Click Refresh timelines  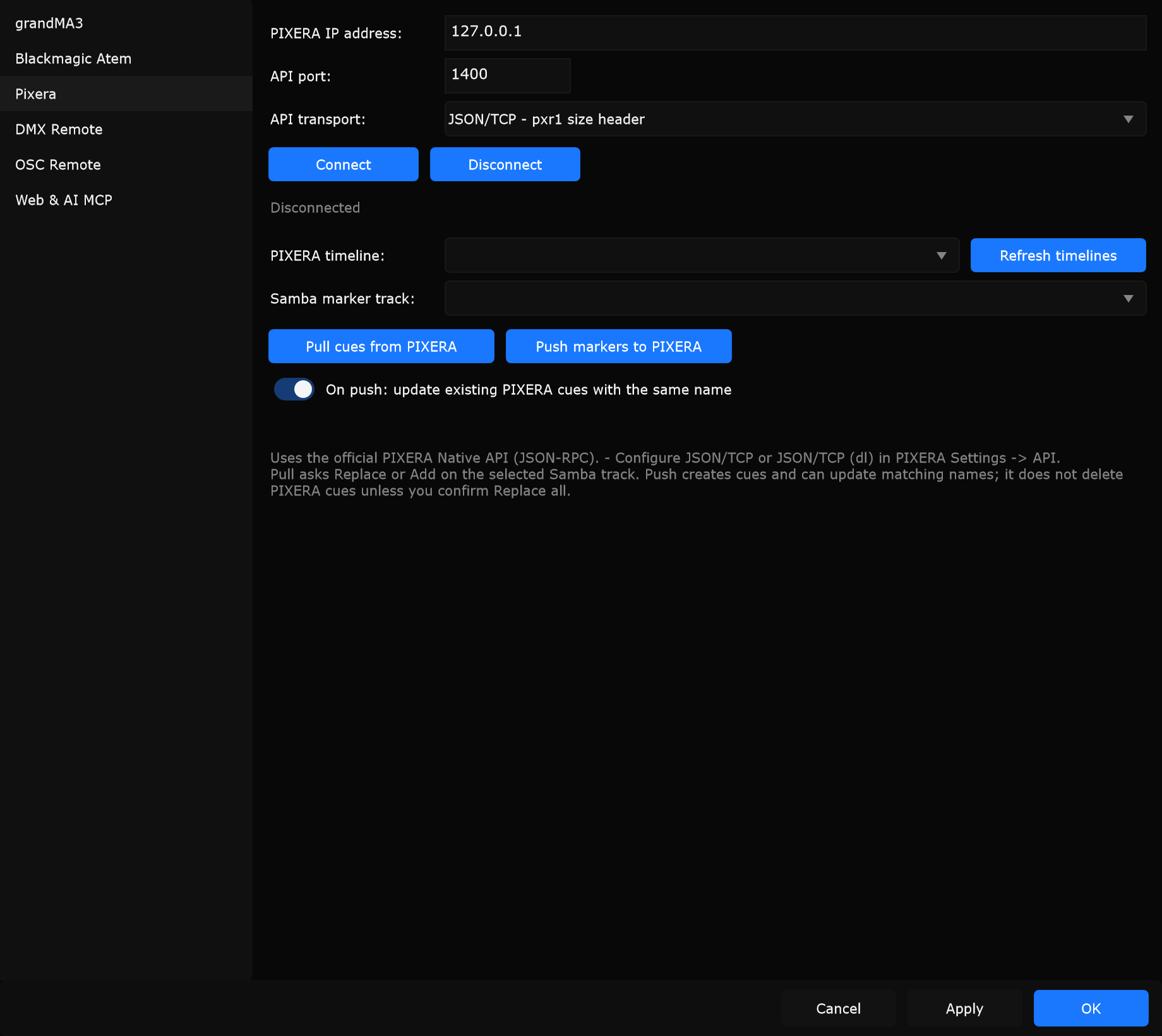1058,255
